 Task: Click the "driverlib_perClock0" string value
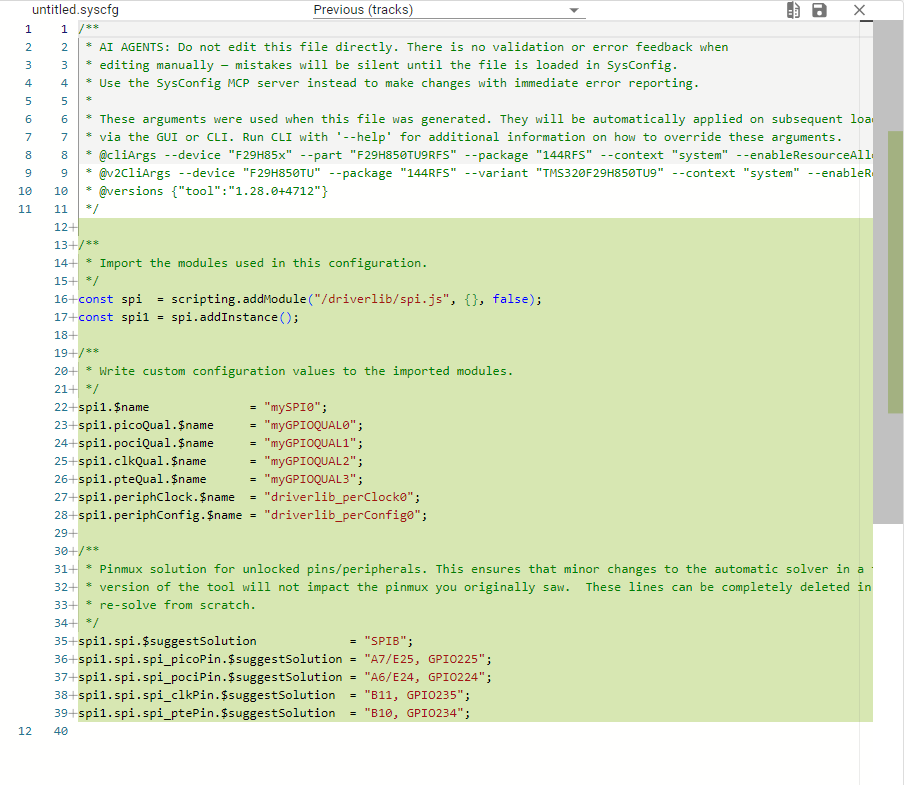[x=338, y=497]
